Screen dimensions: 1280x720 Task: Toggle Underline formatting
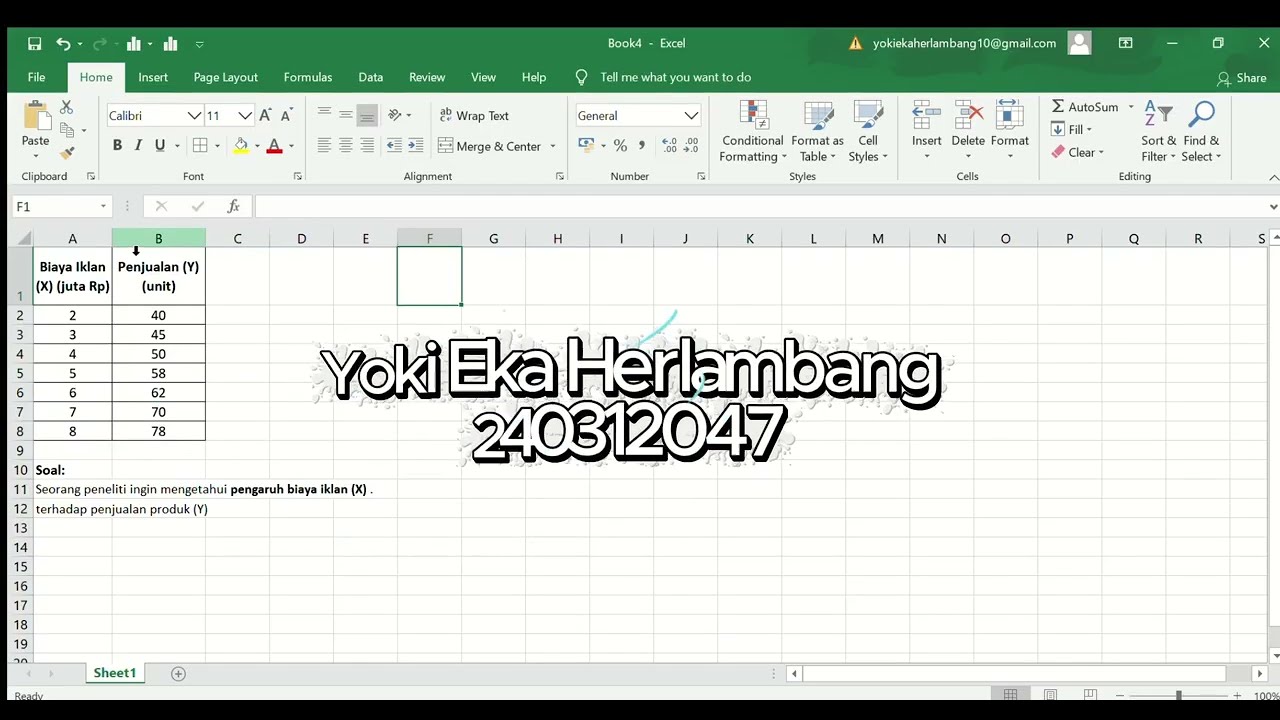(x=159, y=146)
